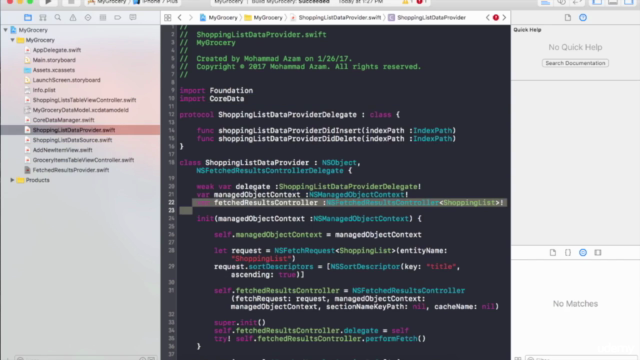This screenshot has height=360, width=640.
Task: Open the Report navigator
Action: coord(133,18)
